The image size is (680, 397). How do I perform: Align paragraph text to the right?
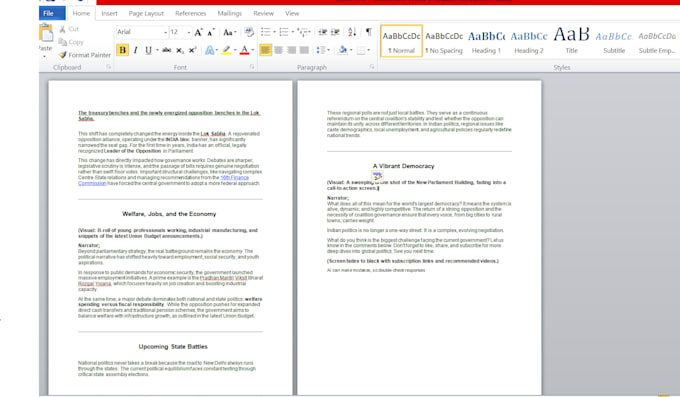pyautogui.click(x=291, y=50)
